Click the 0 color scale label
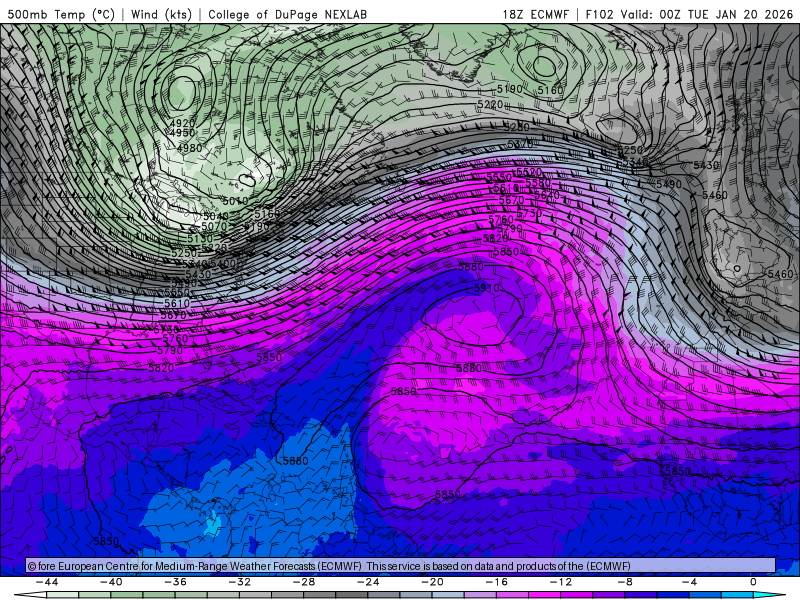The width and height of the screenshot is (800, 600). [753, 582]
